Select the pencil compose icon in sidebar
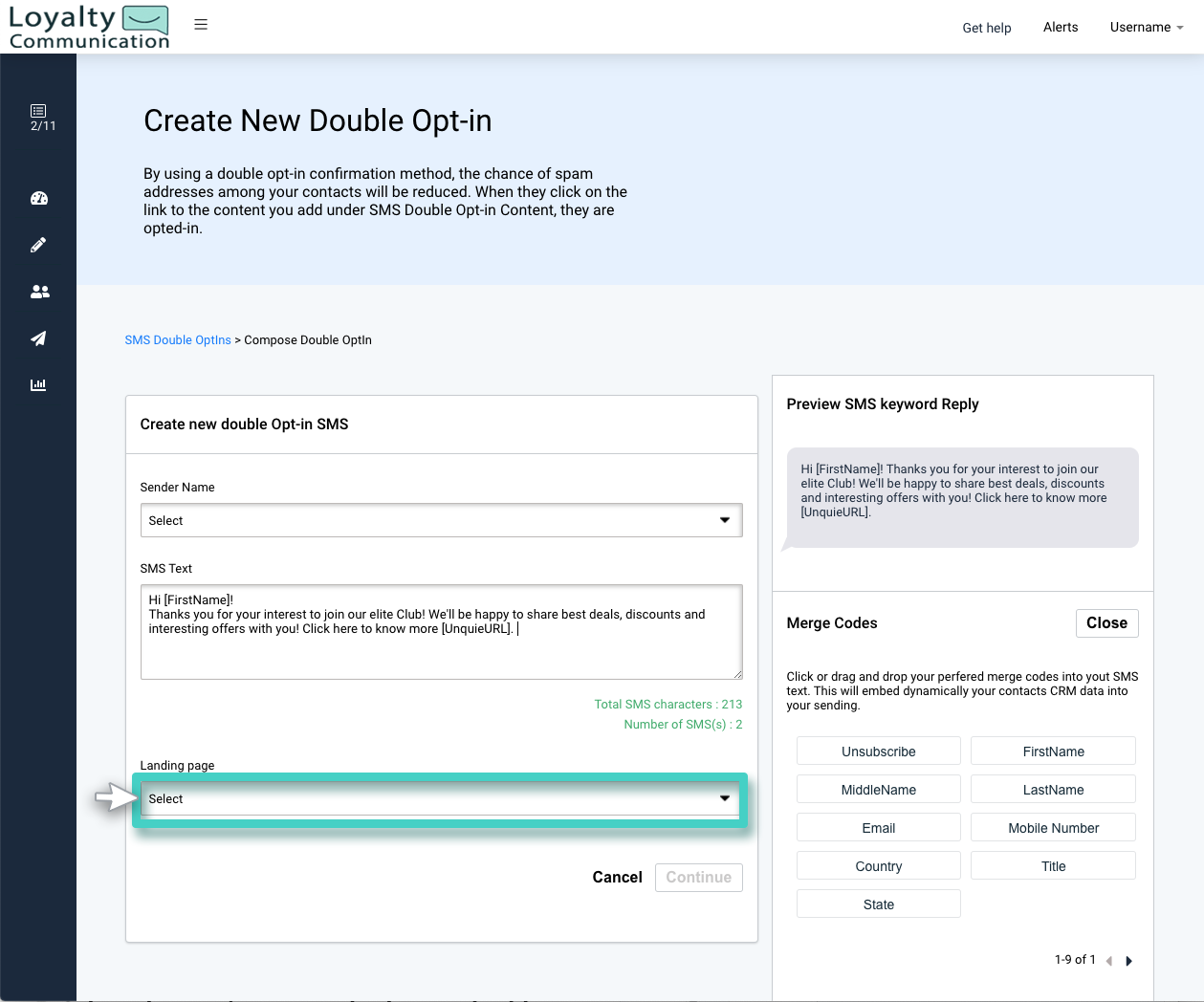Screen dimensions: 1204x1002 coord(38,244)
